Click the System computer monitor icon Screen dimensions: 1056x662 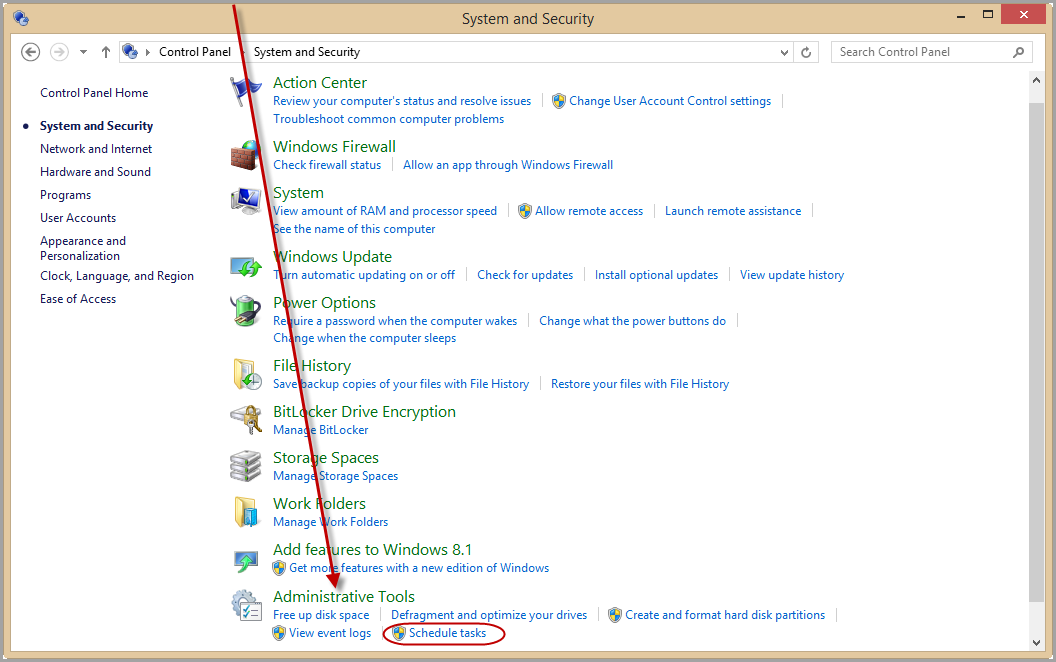(245, 201)
